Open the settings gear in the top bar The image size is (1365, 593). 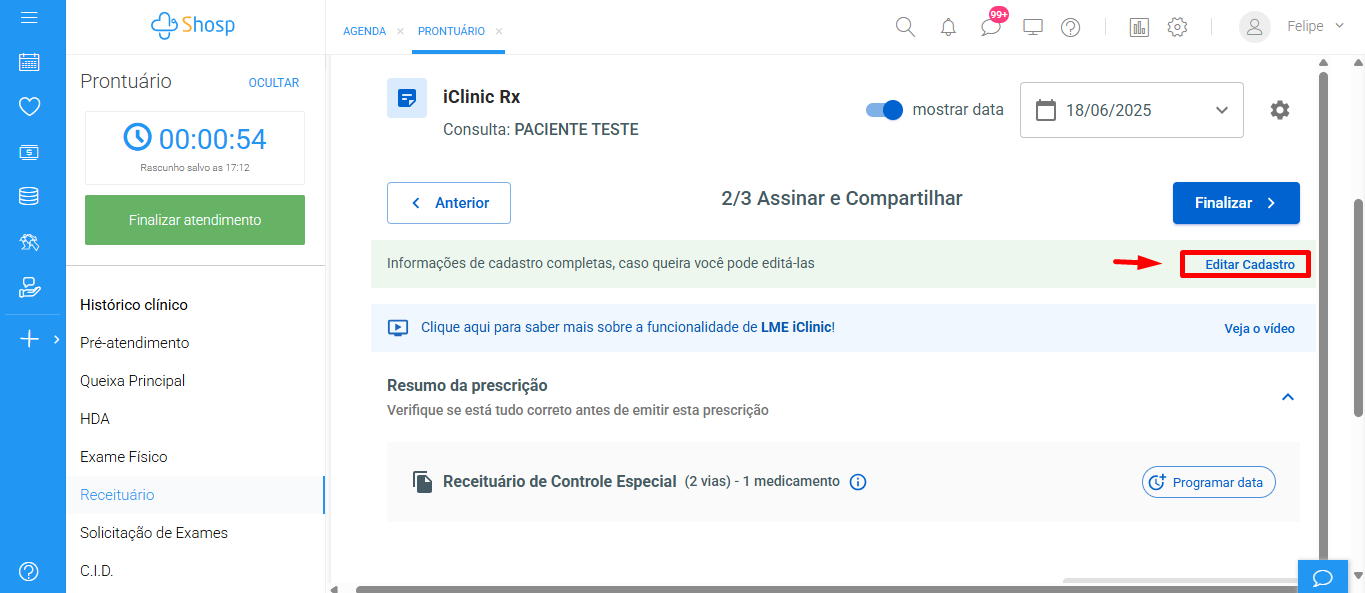[1177, 27]
